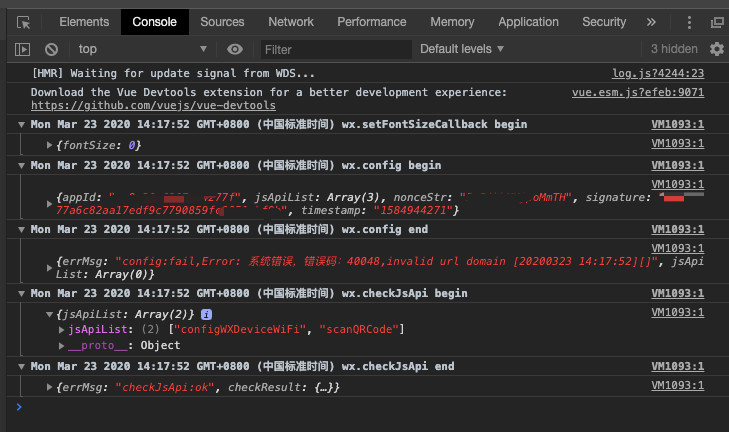Open the Sources tab

click(x=222, y=22)
